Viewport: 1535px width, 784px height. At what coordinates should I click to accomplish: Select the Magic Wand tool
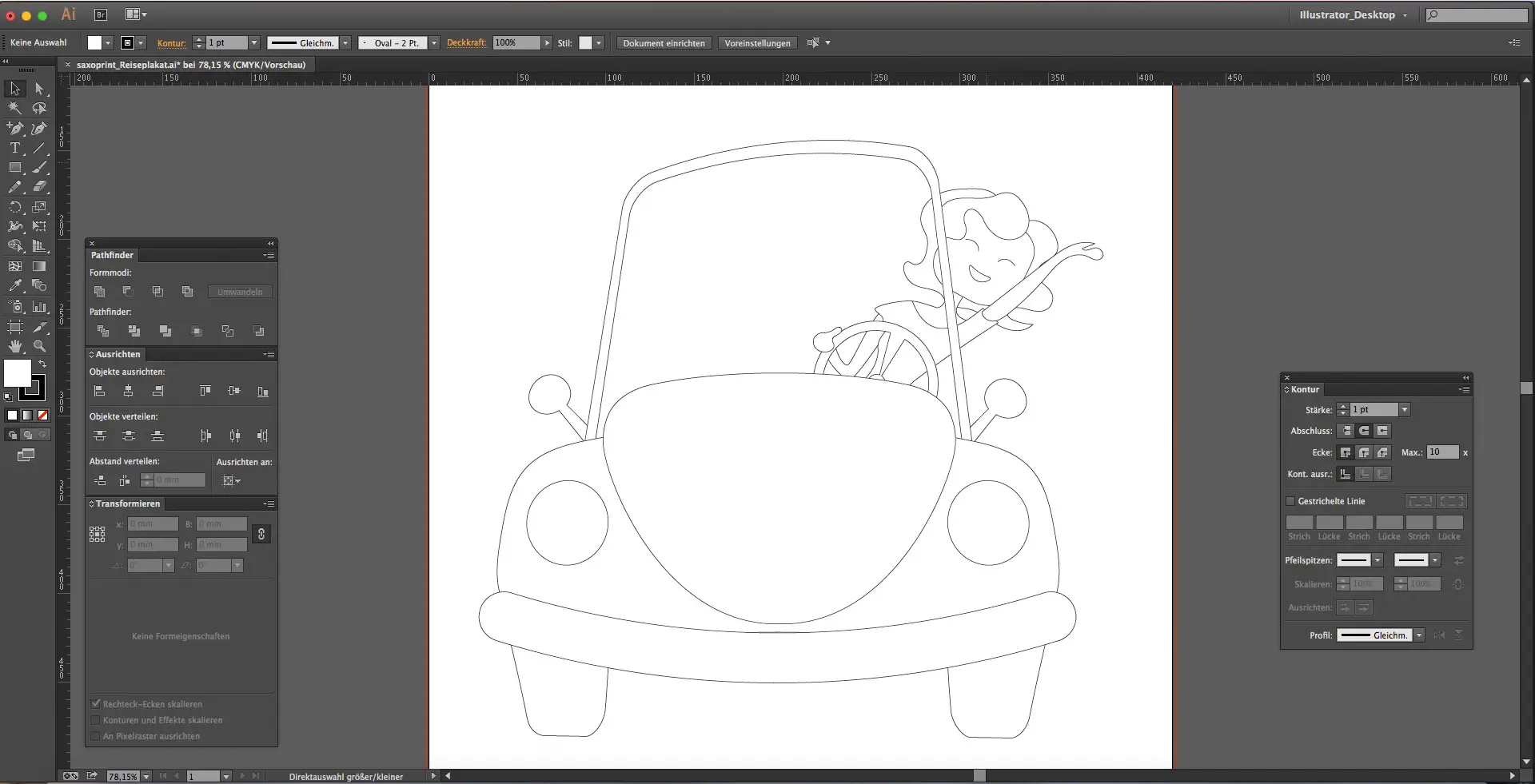click(14, 108)
